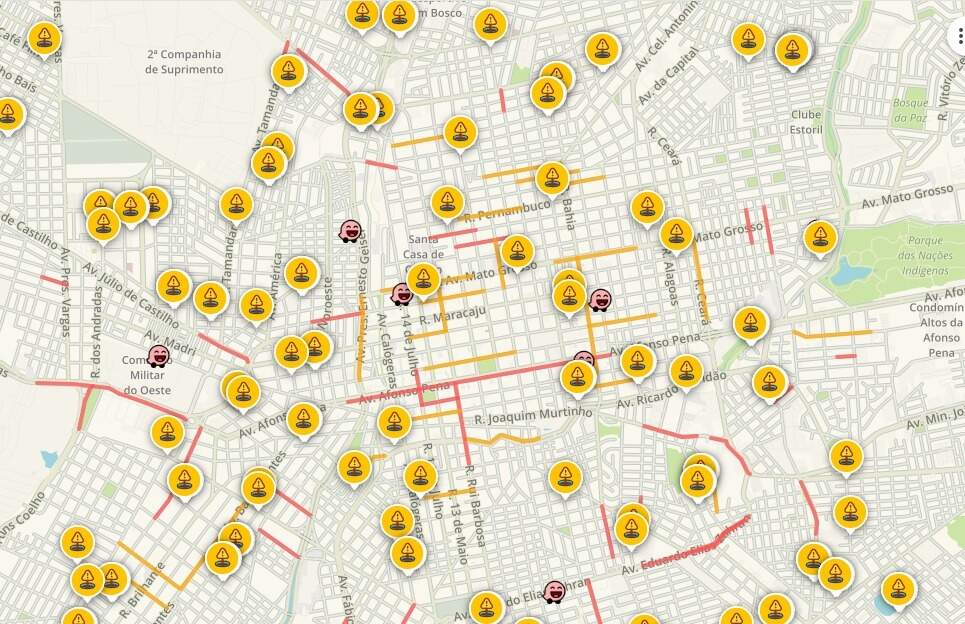Viewport: 965px width, 624px height.
Task: Click the lake in Parque das Nações Indígenas
Action: coord(848,271)
